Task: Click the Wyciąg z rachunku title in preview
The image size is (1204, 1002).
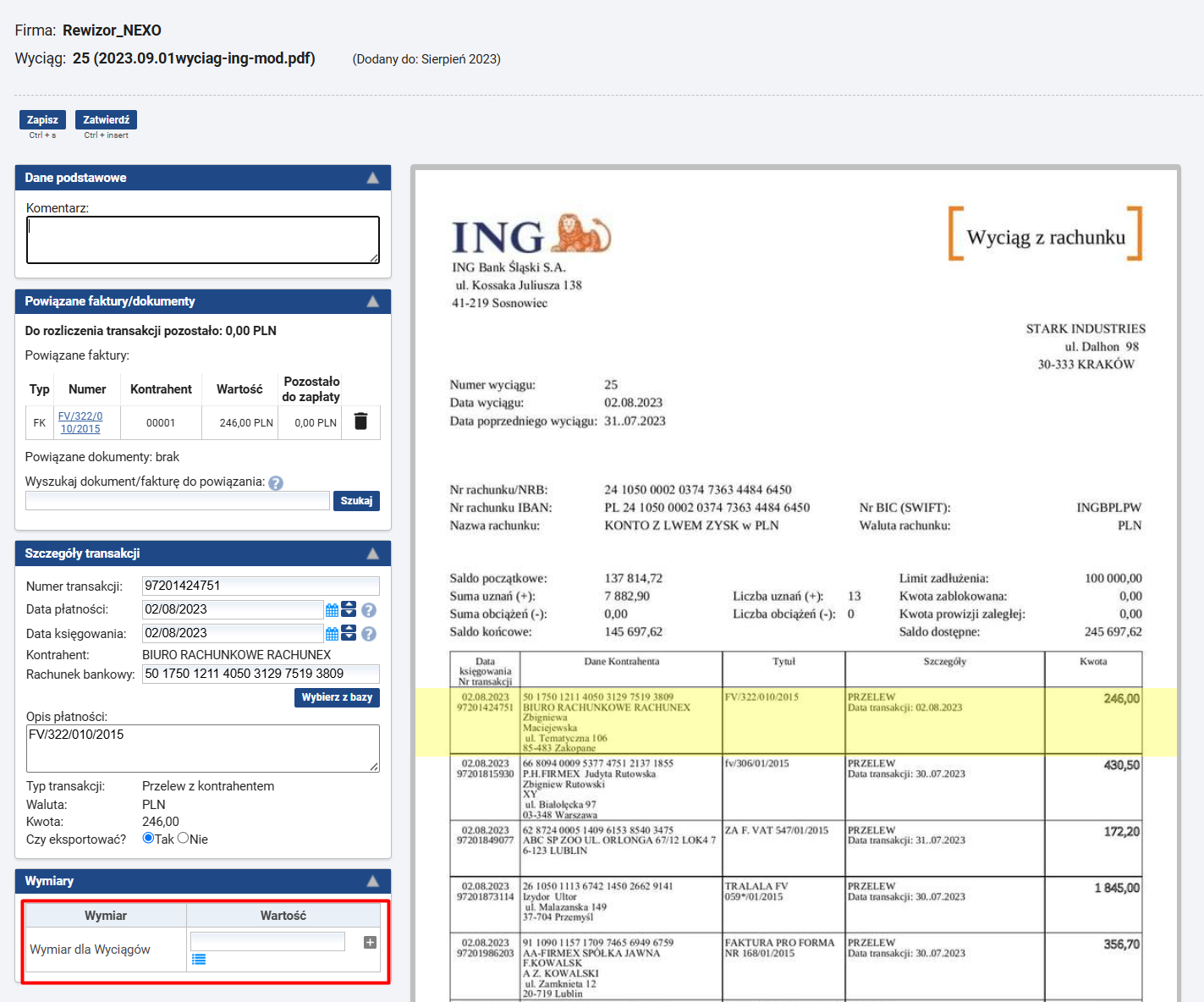Action: tap(1046, 237)
